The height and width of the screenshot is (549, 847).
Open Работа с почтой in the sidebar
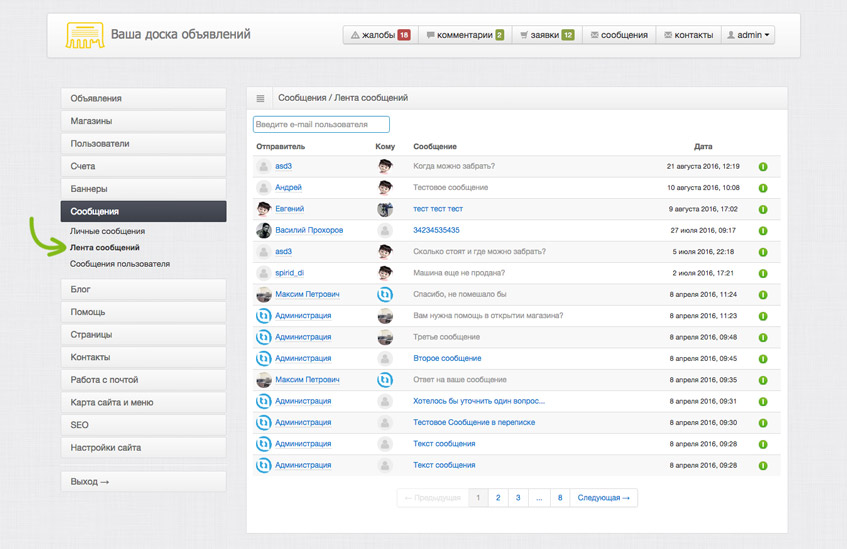point(144,380)
